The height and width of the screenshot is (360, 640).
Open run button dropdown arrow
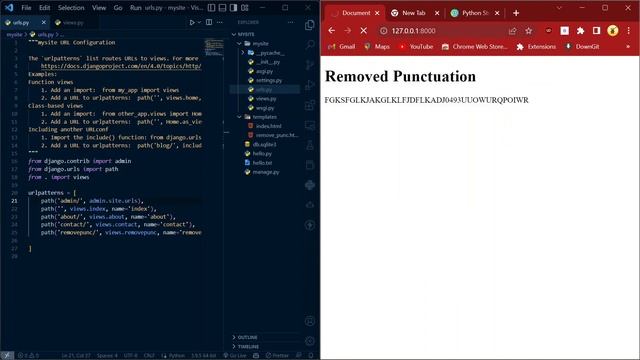point(199,22)
